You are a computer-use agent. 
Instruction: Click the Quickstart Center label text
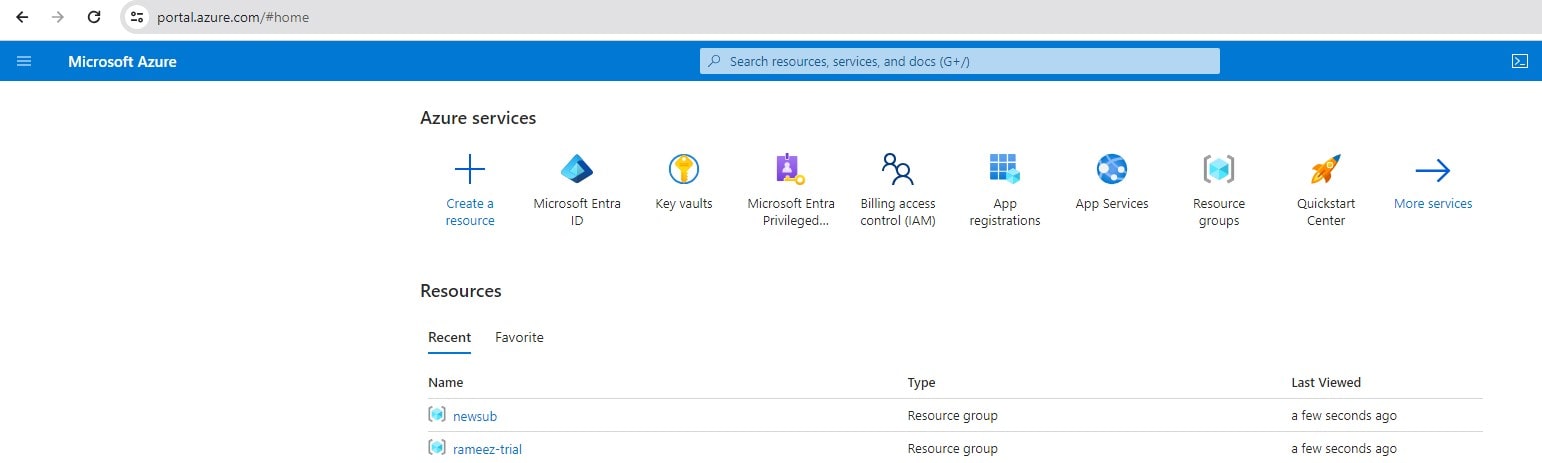[x=1326, y=212]
